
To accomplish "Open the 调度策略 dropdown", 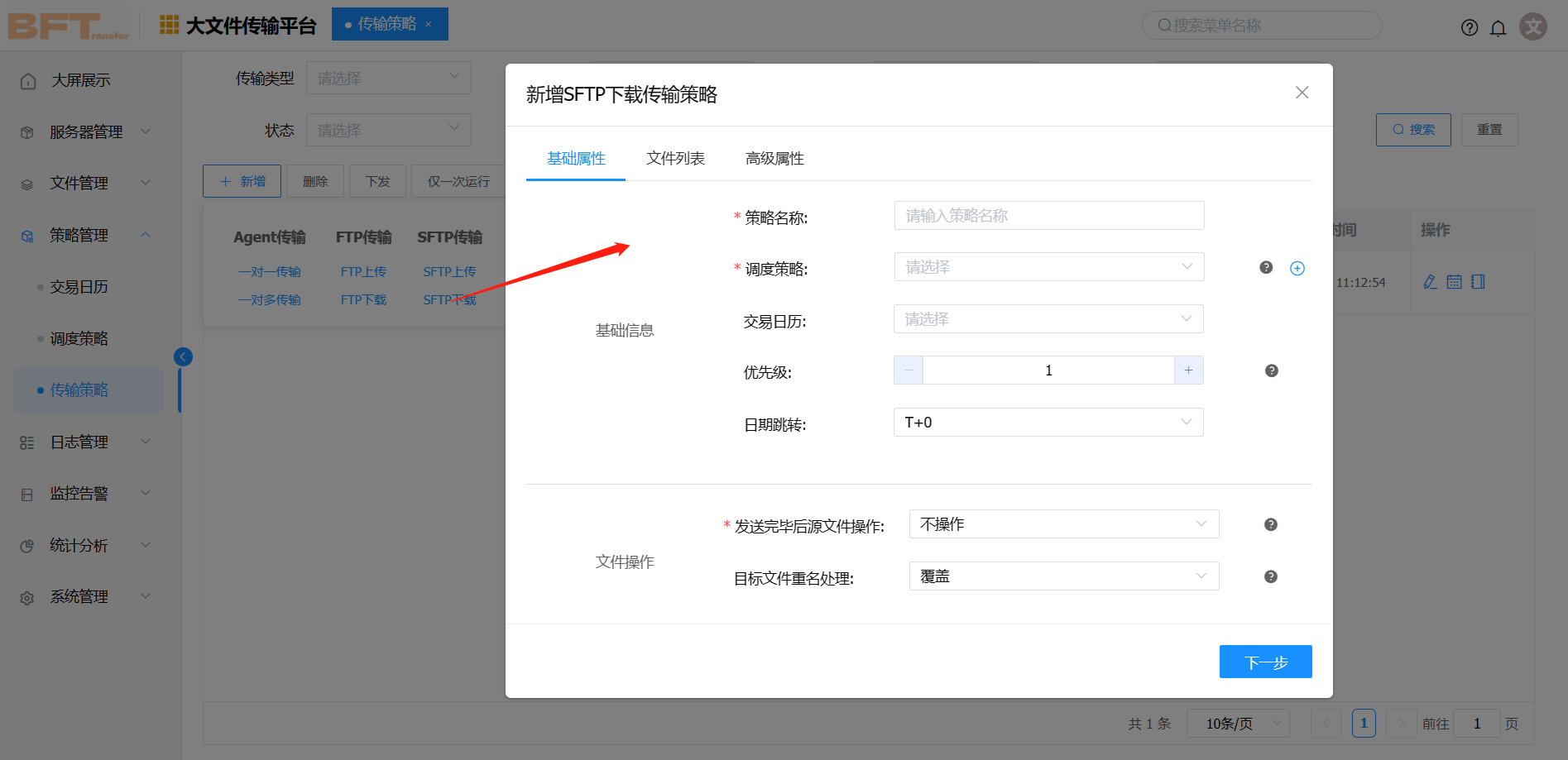I will [1048, 267].
